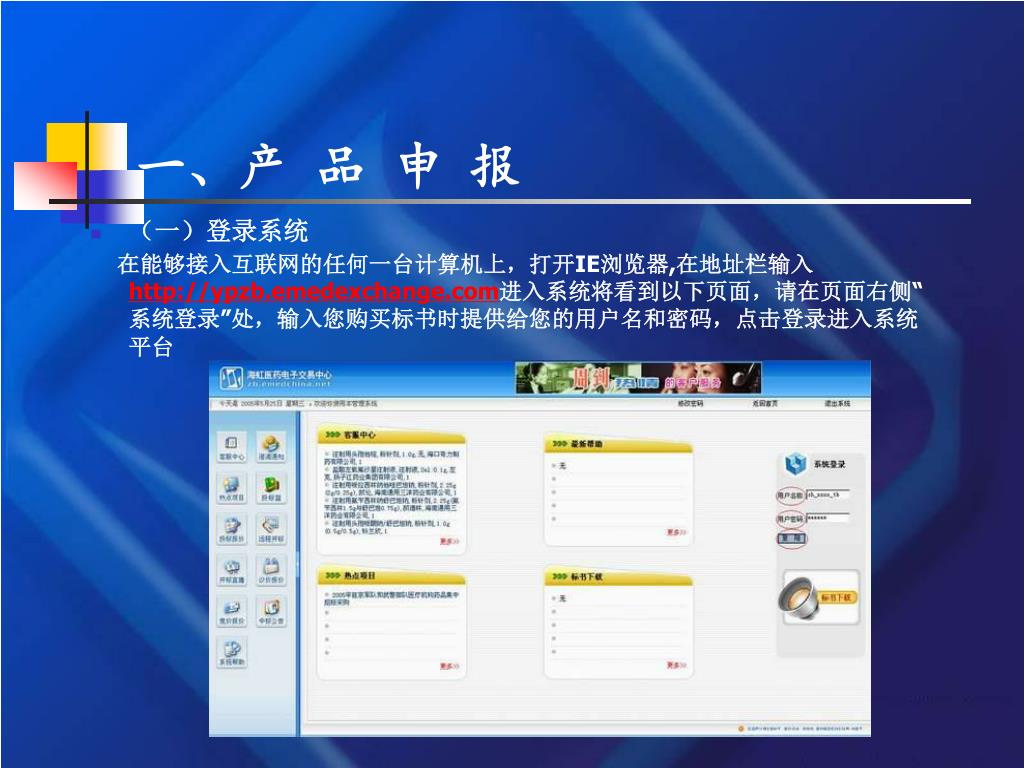Click the 退出系统 link
The width and height of the screenshot is (1024, 768).
(837, 404)
